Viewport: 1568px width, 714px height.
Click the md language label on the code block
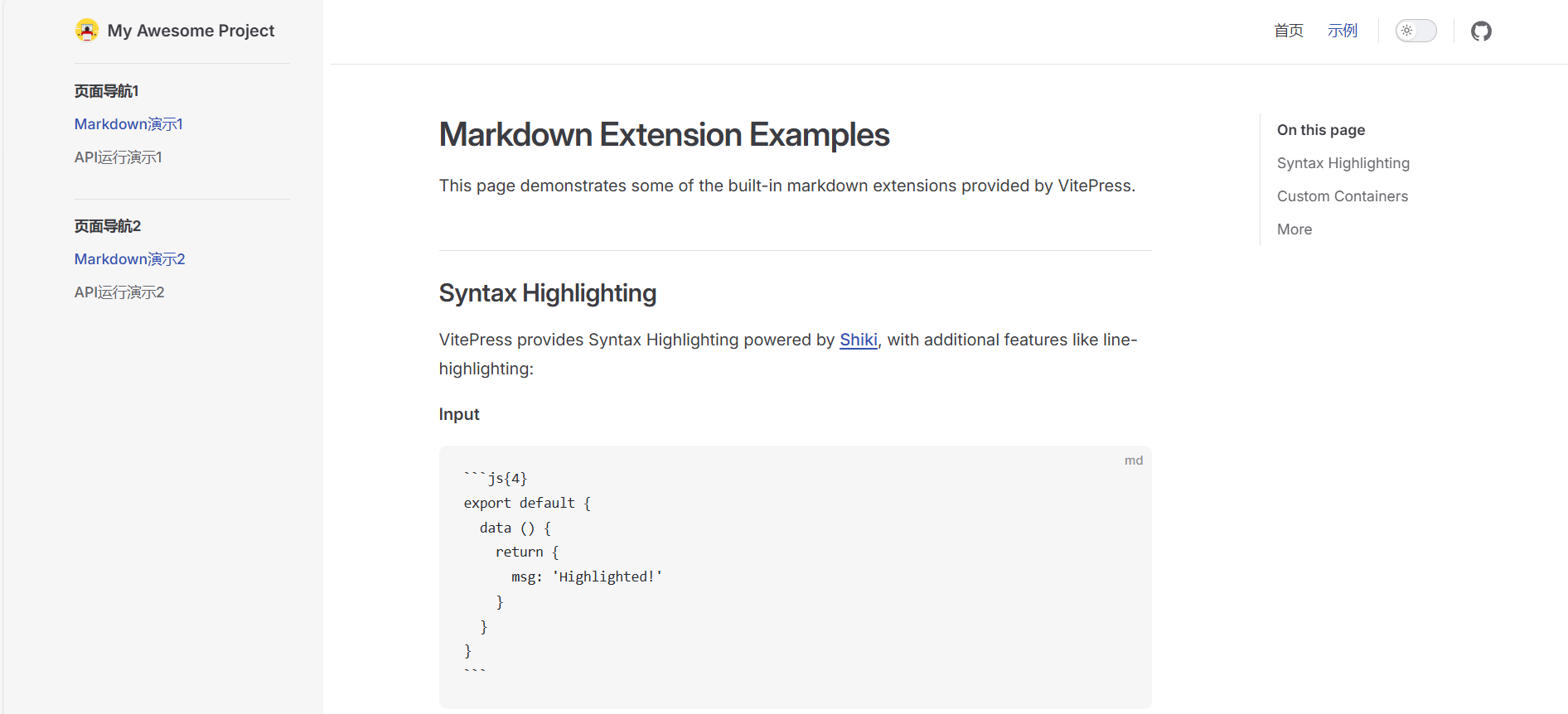[1134, 461]
